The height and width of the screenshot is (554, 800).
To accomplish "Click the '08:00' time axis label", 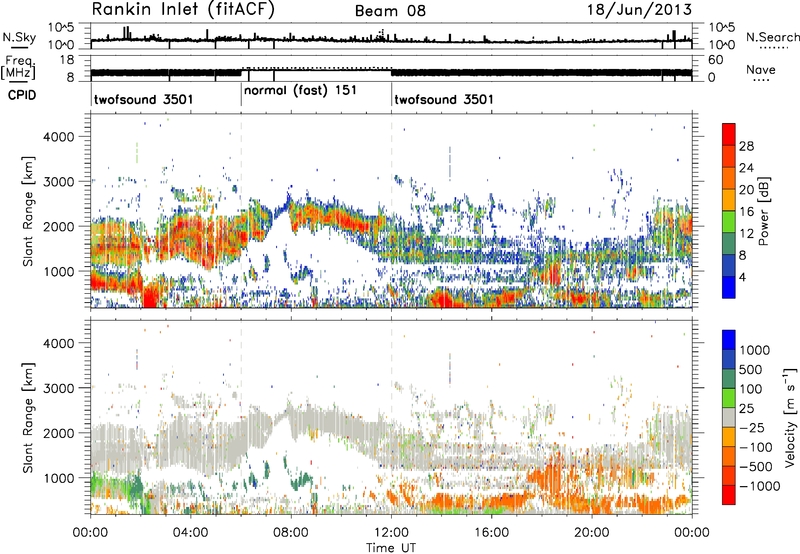I will click(x=291, y=533).
